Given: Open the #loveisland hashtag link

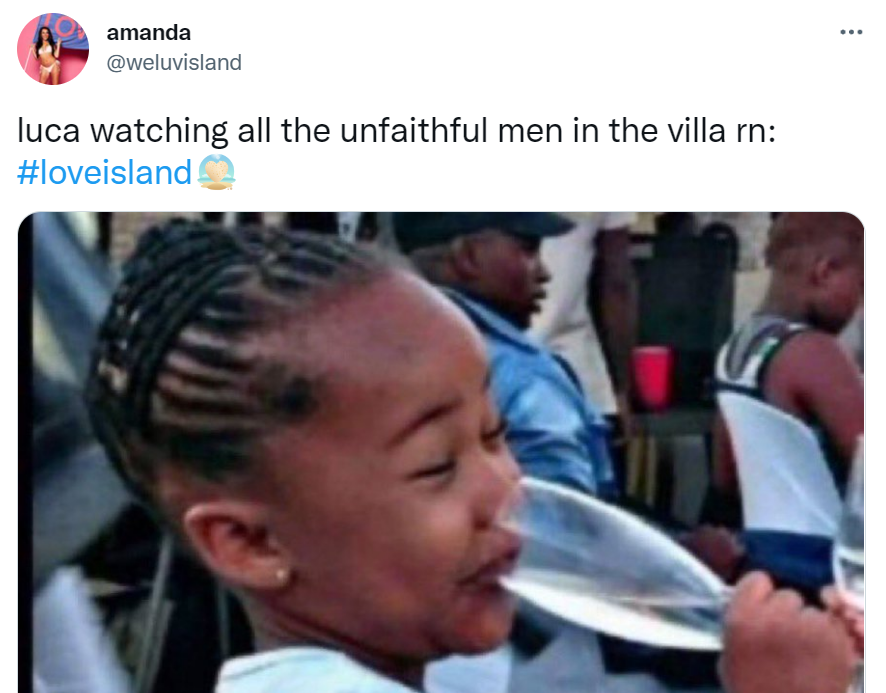Looking at the screenshot, I should [x=105, y=172].
